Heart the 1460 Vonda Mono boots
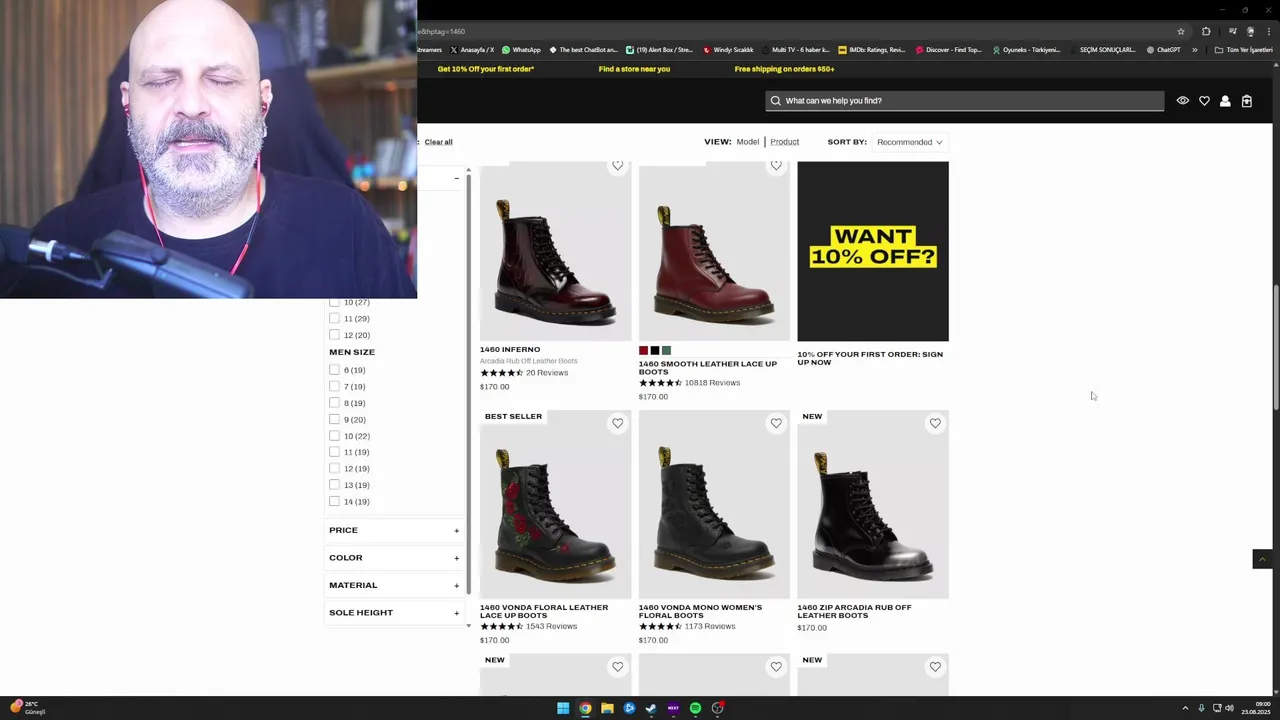Viewport: 1280px width, 720px height. pyautogui.click(x=776, y=423)
